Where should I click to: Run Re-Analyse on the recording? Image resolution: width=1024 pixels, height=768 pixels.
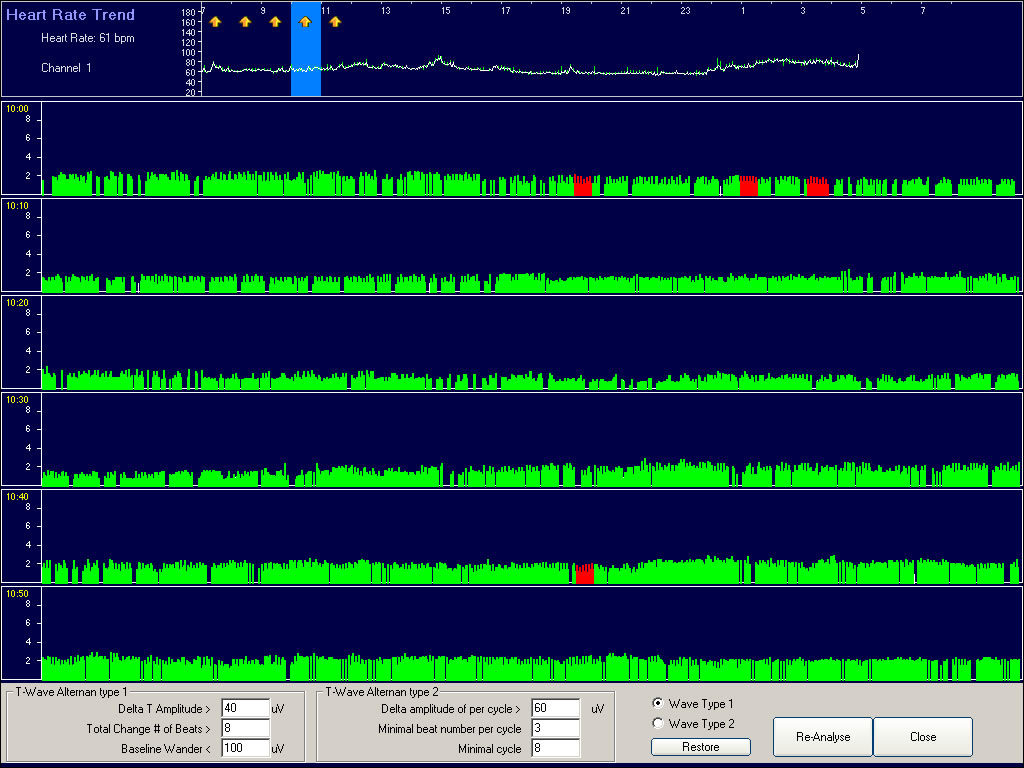[x=823, y=737]
